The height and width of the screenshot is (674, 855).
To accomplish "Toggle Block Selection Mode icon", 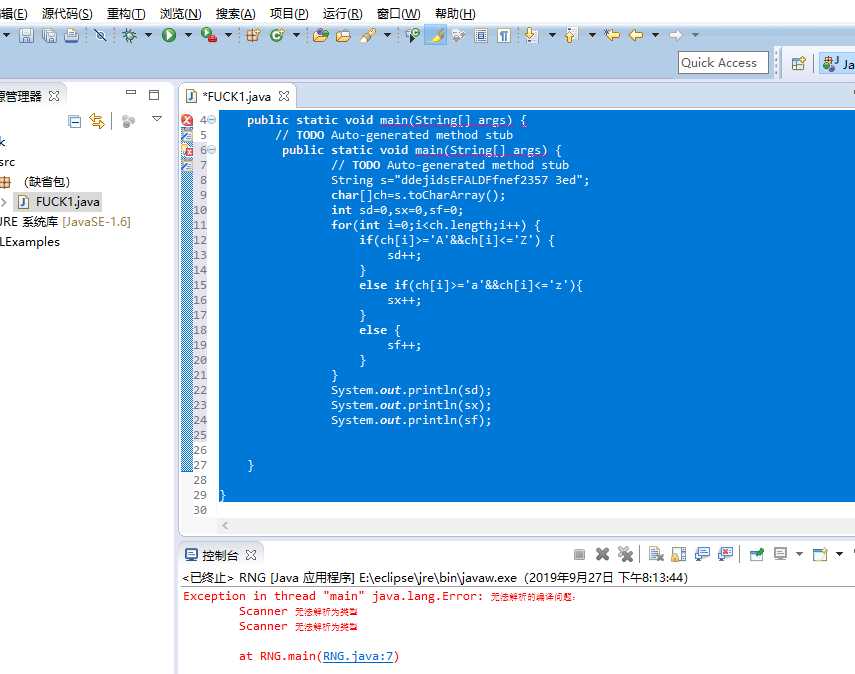I will (x=481, y=35).
